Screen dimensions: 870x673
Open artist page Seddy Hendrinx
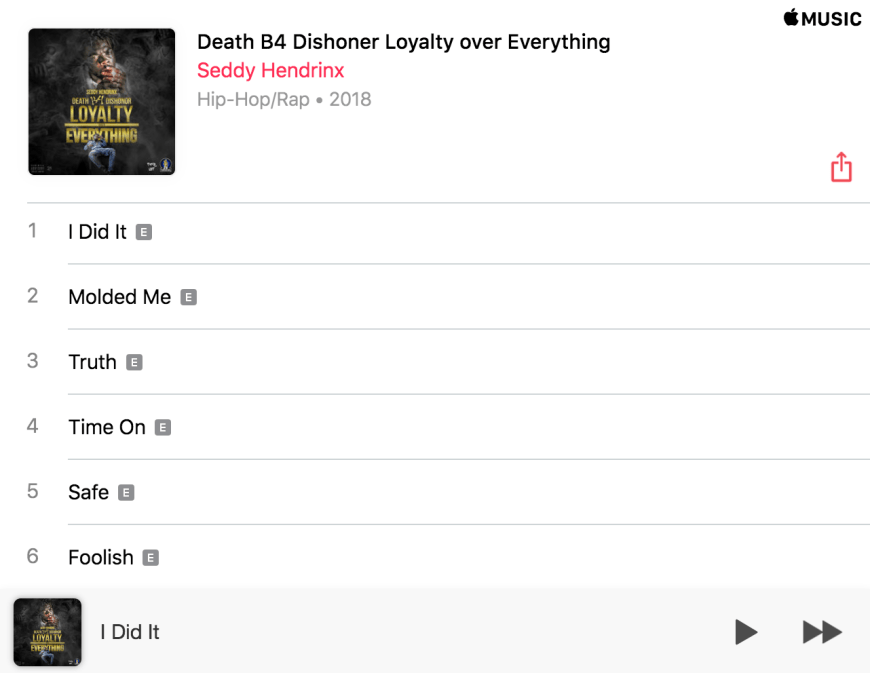point(271,70)
